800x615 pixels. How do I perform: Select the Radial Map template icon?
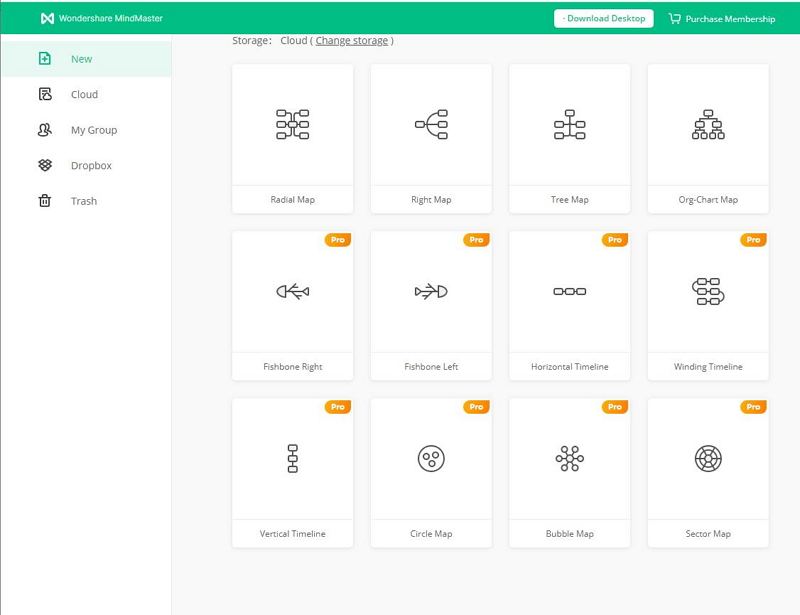[292, 124]
